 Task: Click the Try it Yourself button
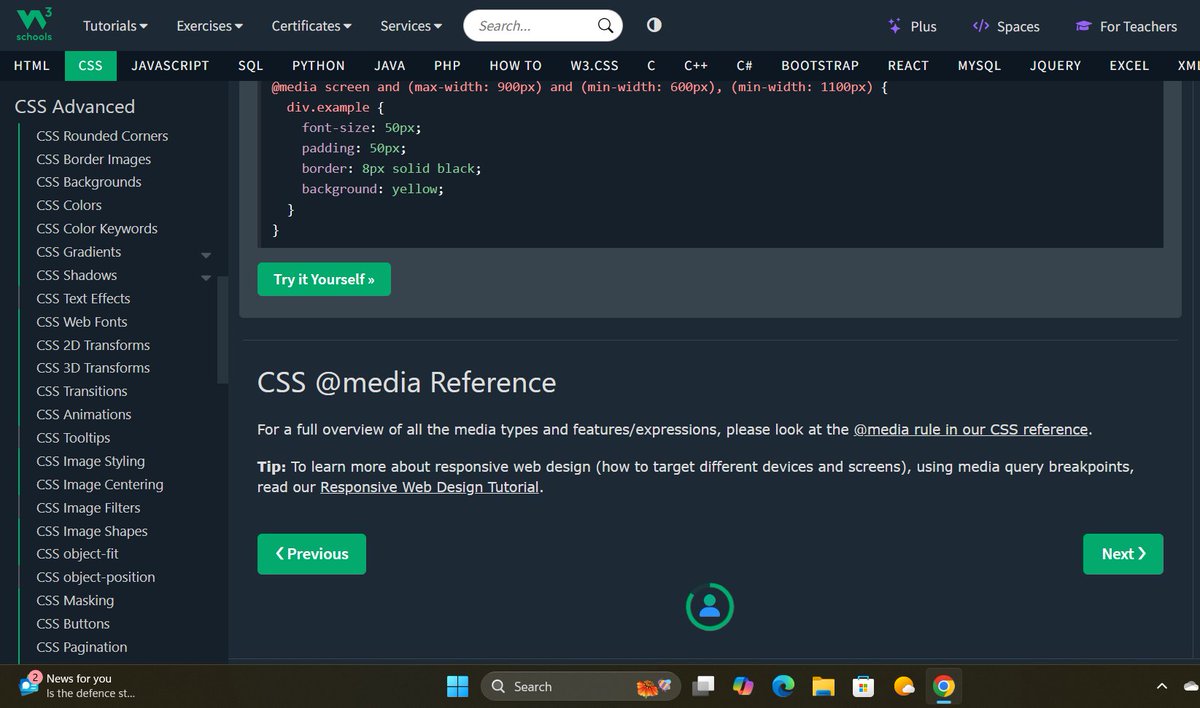point(324,279)
